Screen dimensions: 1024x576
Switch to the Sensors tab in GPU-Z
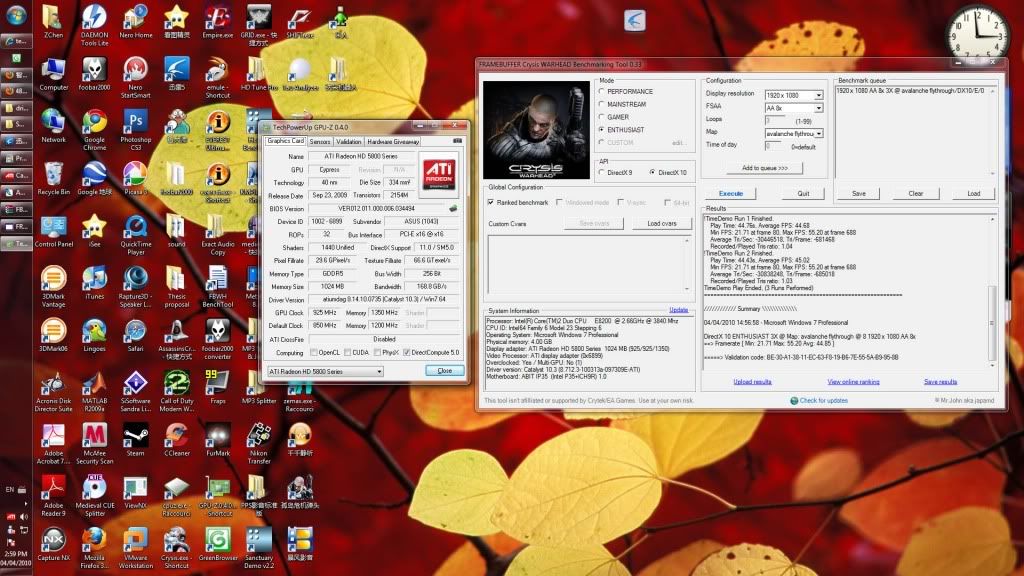pyautogui.click(x=319, y=142)
